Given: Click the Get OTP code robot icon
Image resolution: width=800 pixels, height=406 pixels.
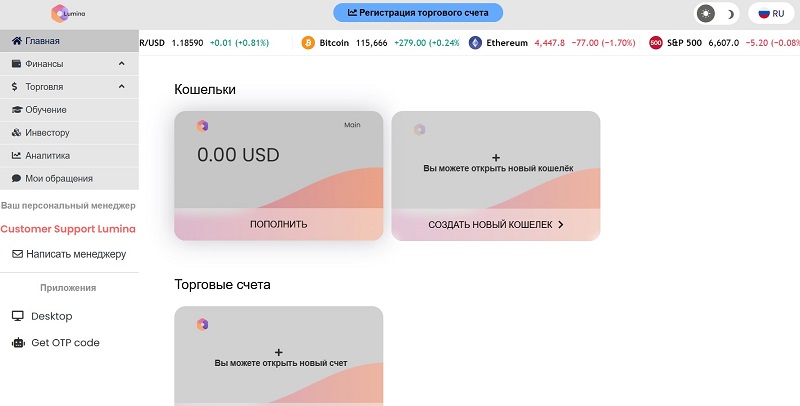Looking at the screenshot, I should point(17,343).
